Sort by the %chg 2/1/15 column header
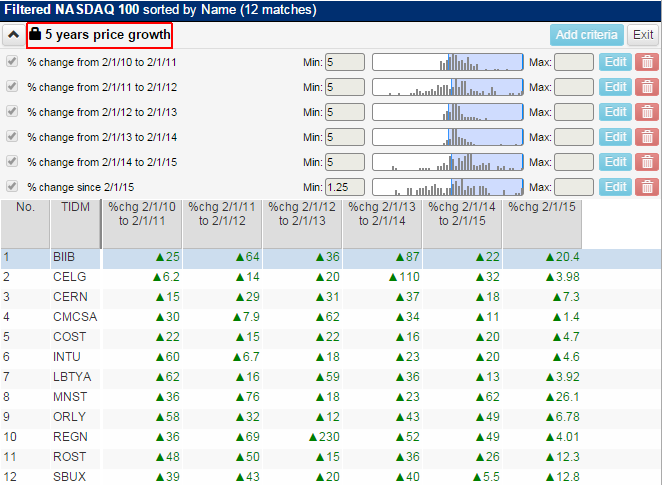Image resolution: width=662 pixels, height=485 pixels. click(542, 224)
